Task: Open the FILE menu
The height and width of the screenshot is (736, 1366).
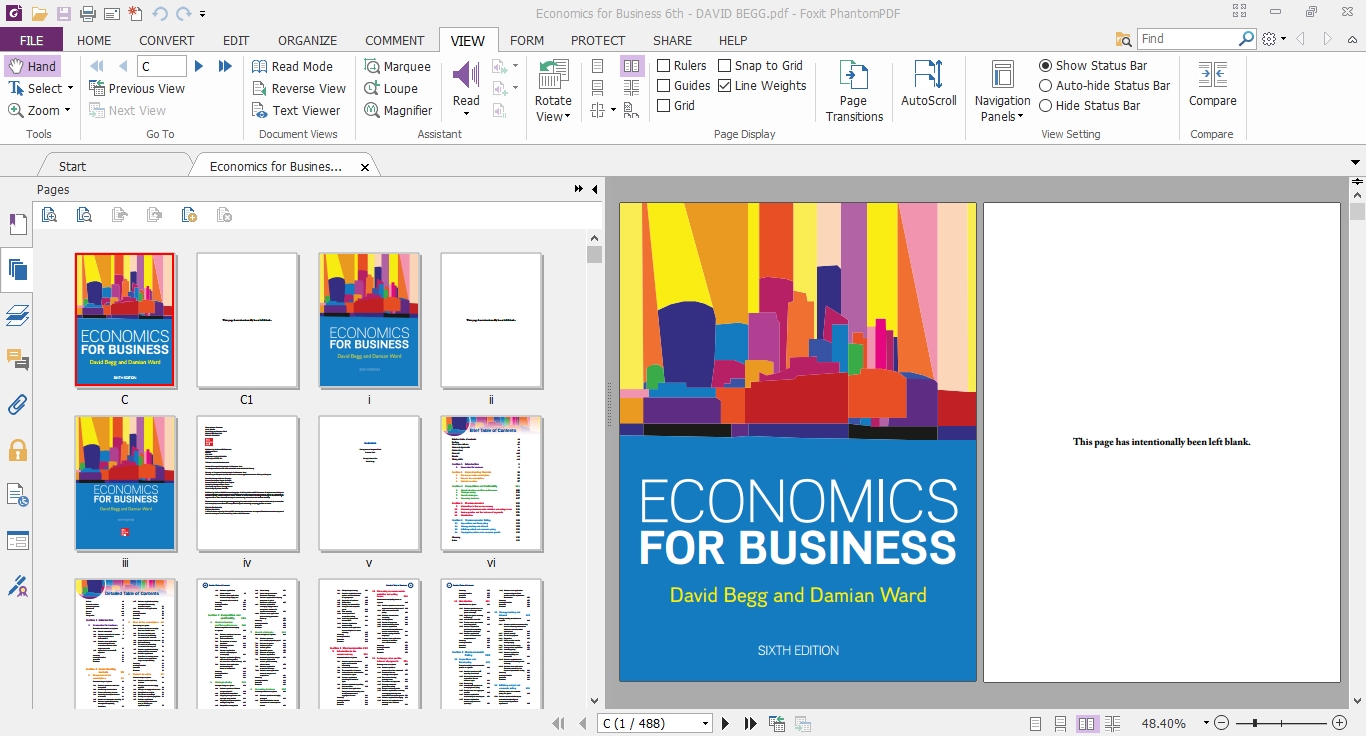Action: 31,40
